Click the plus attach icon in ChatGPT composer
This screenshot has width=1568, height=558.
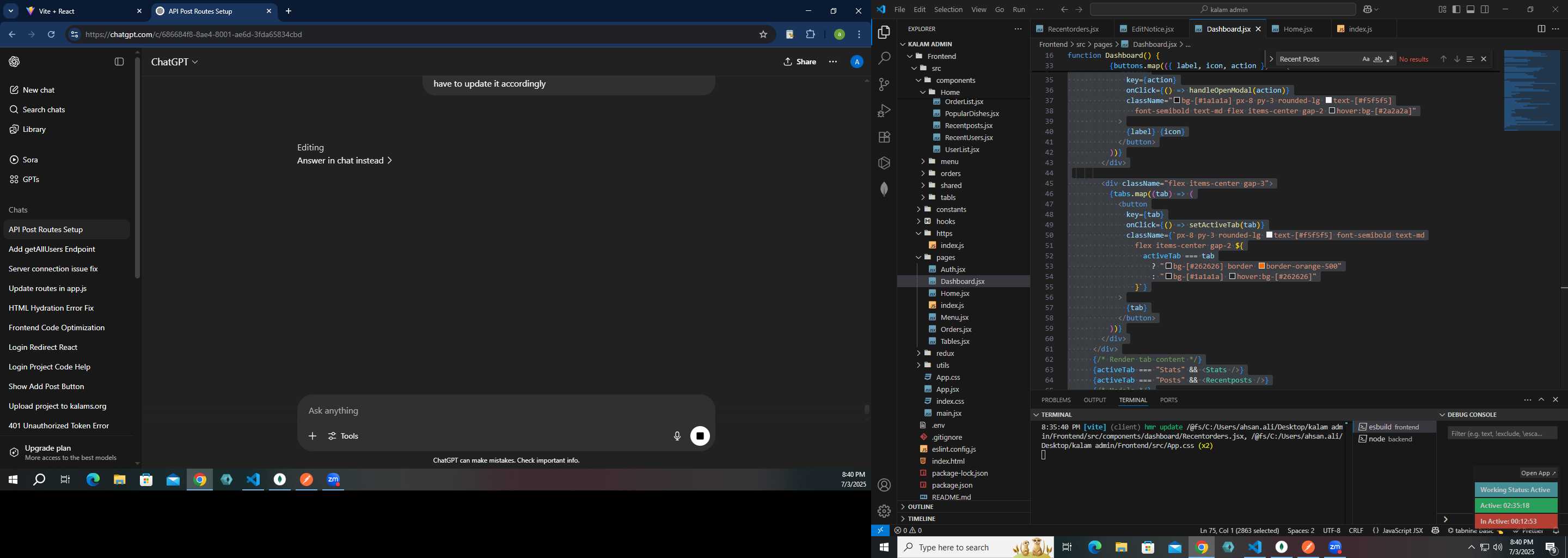[x=313, y=436]
